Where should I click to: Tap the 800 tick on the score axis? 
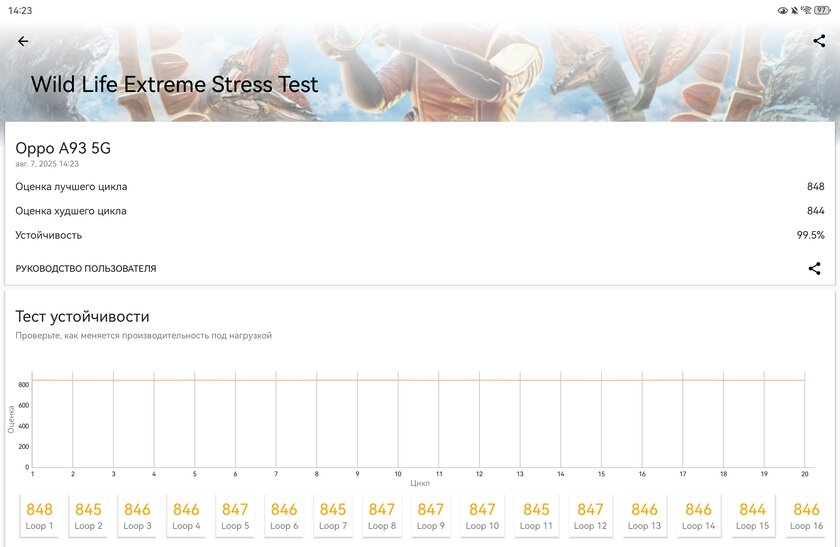coord(24,385)
